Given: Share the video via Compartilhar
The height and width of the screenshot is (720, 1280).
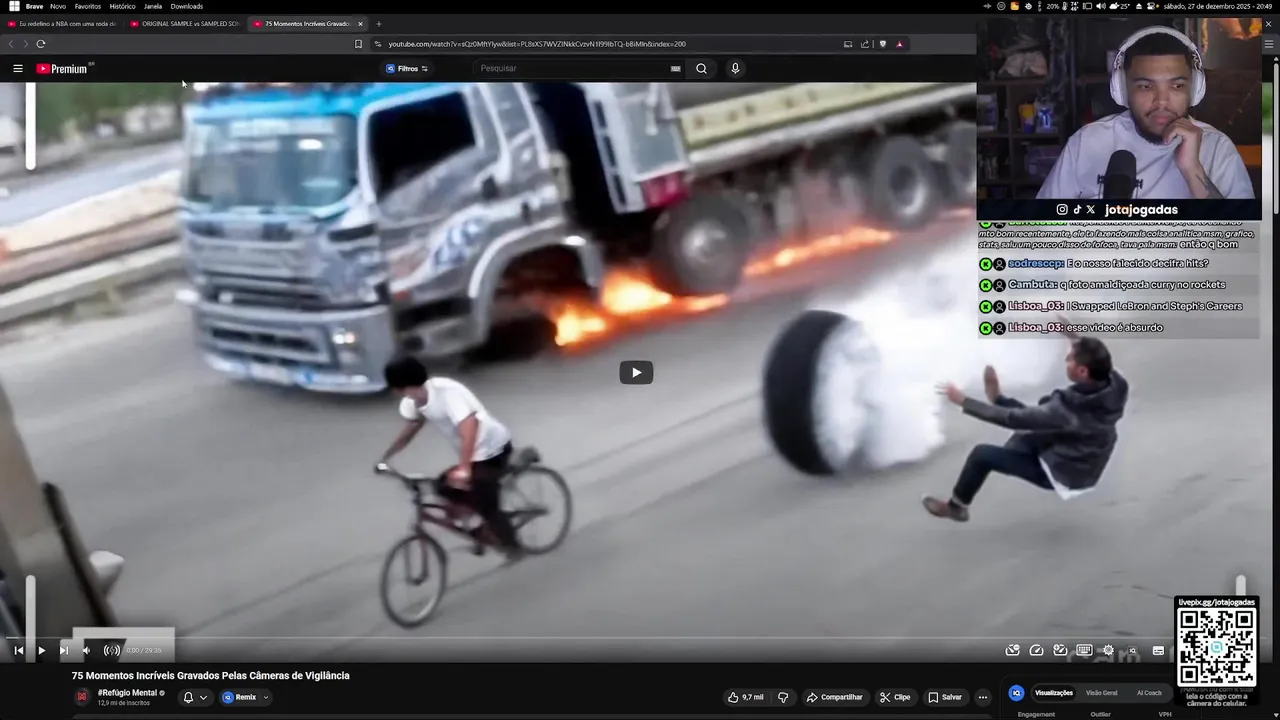Looking at the screenshot, I should (835, 697).
